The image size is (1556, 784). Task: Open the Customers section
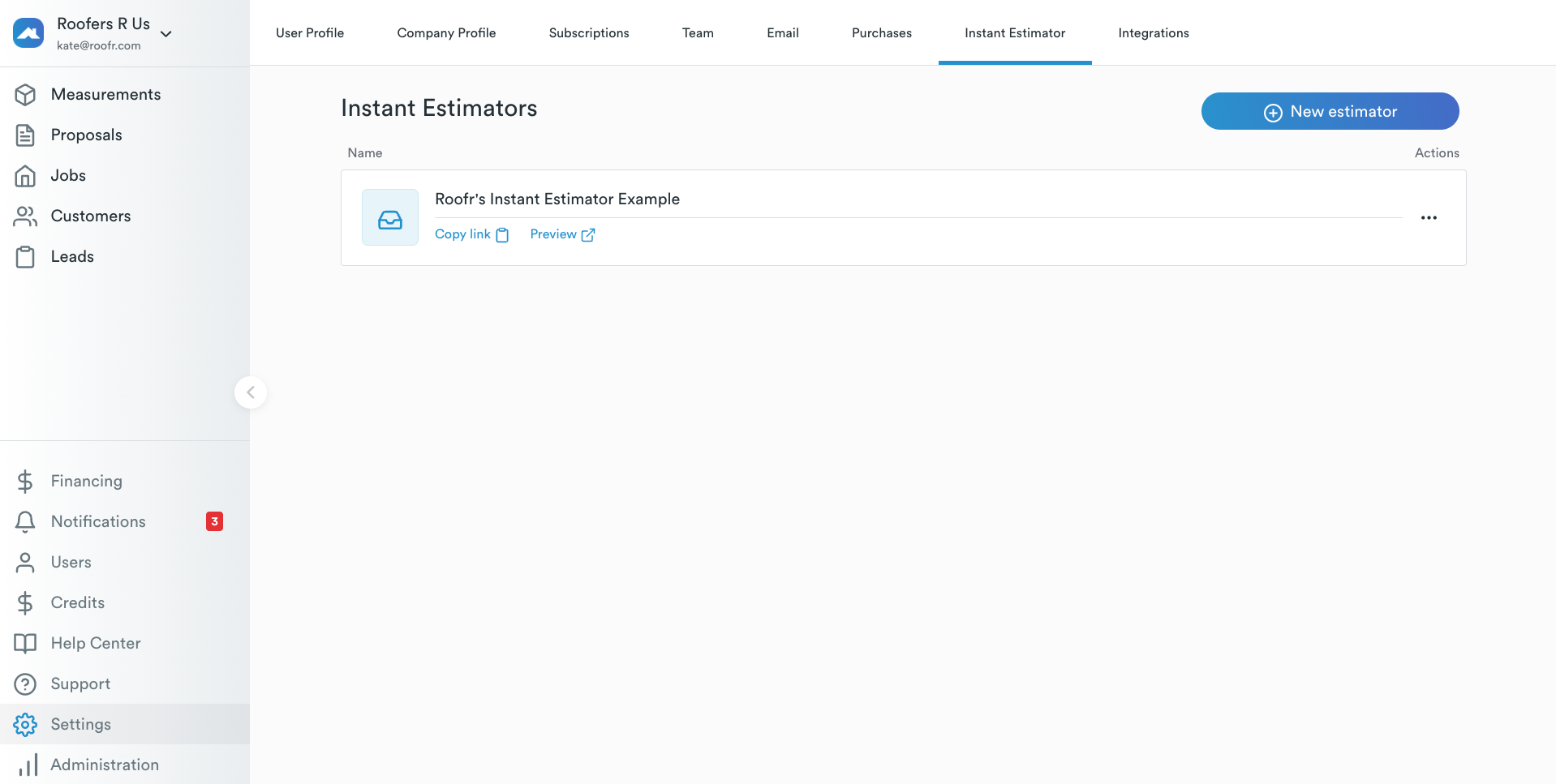(91, 216)
